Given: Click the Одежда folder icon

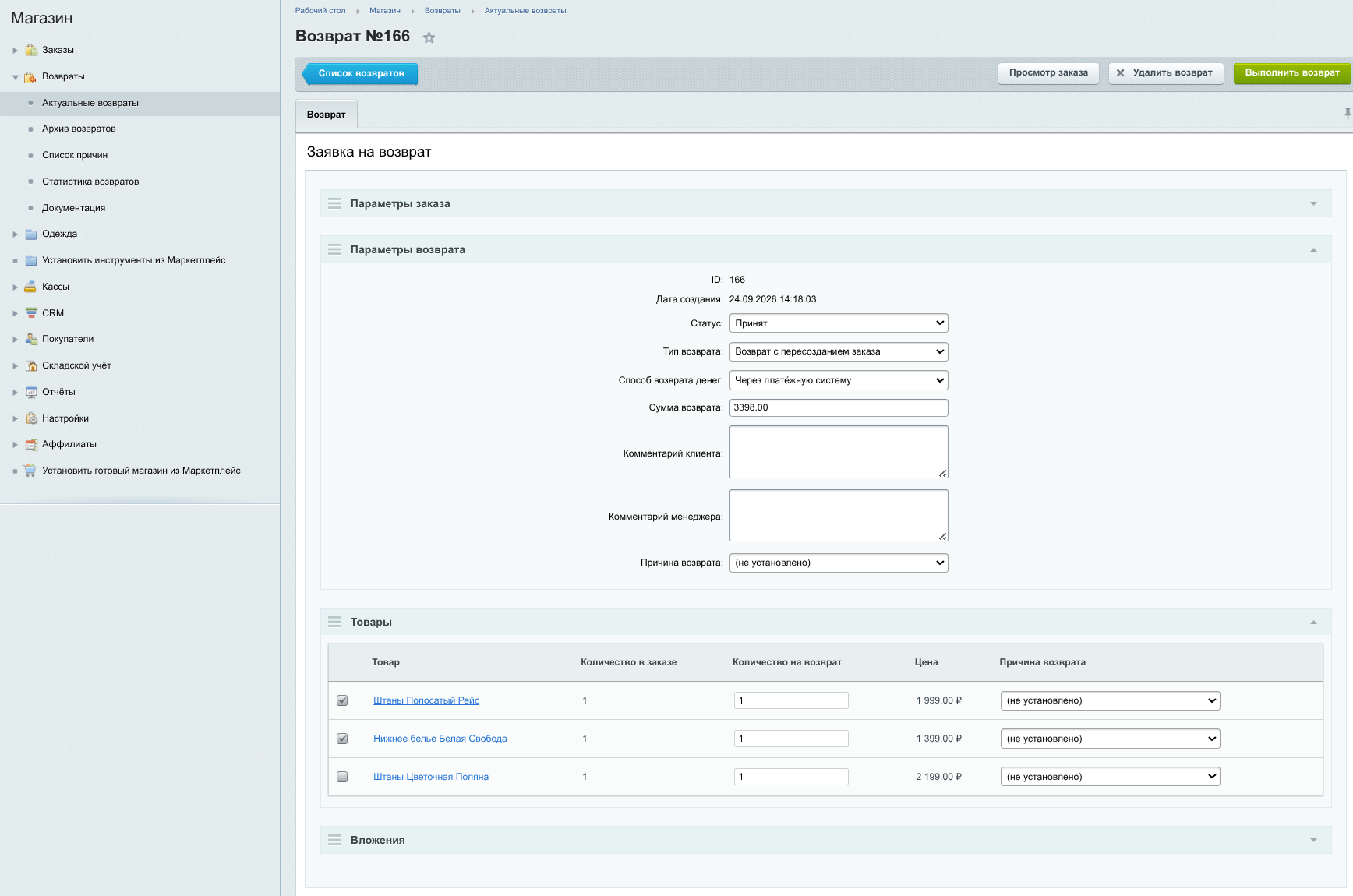Looking at the screenshot, I should pos(31,234).
